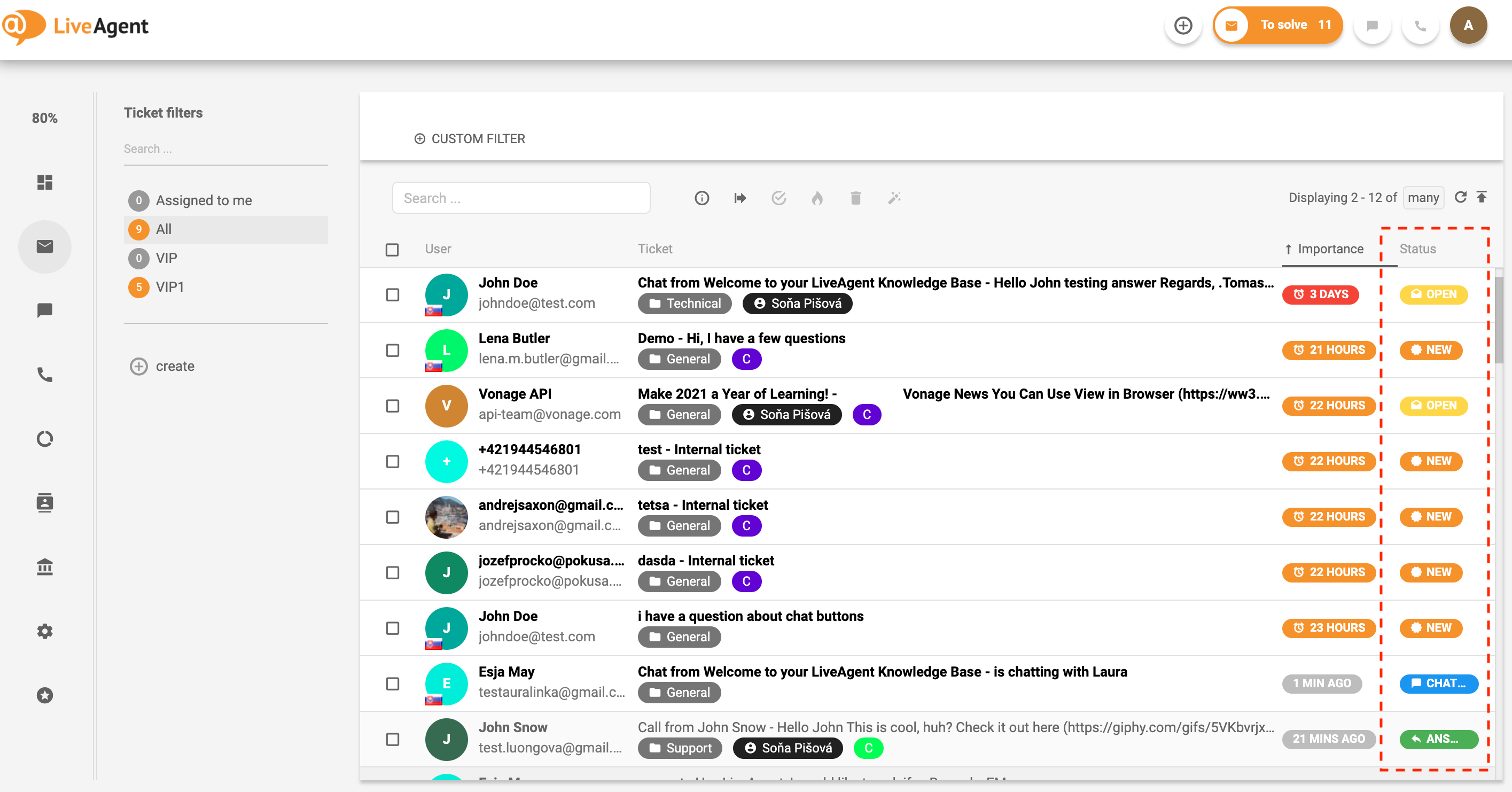Screen dimensions: 1512x792
Task: Select the All filter
Action: click(x=226, y=230)
